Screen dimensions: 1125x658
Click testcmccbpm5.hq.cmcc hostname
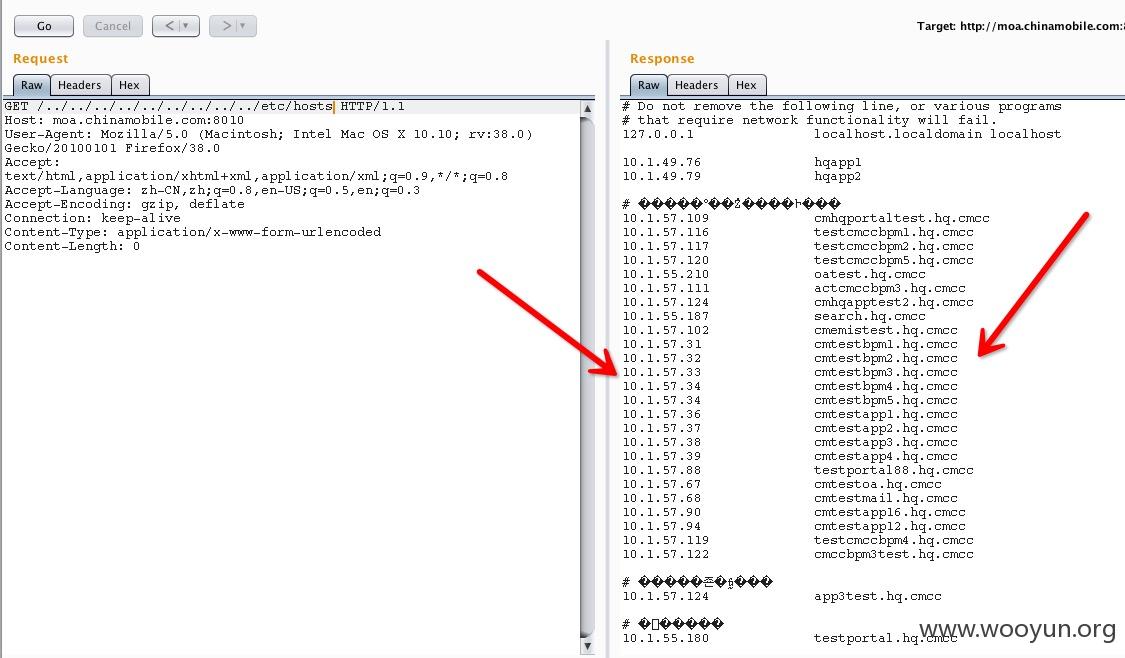pyautogui.click(x=894, y=260)
